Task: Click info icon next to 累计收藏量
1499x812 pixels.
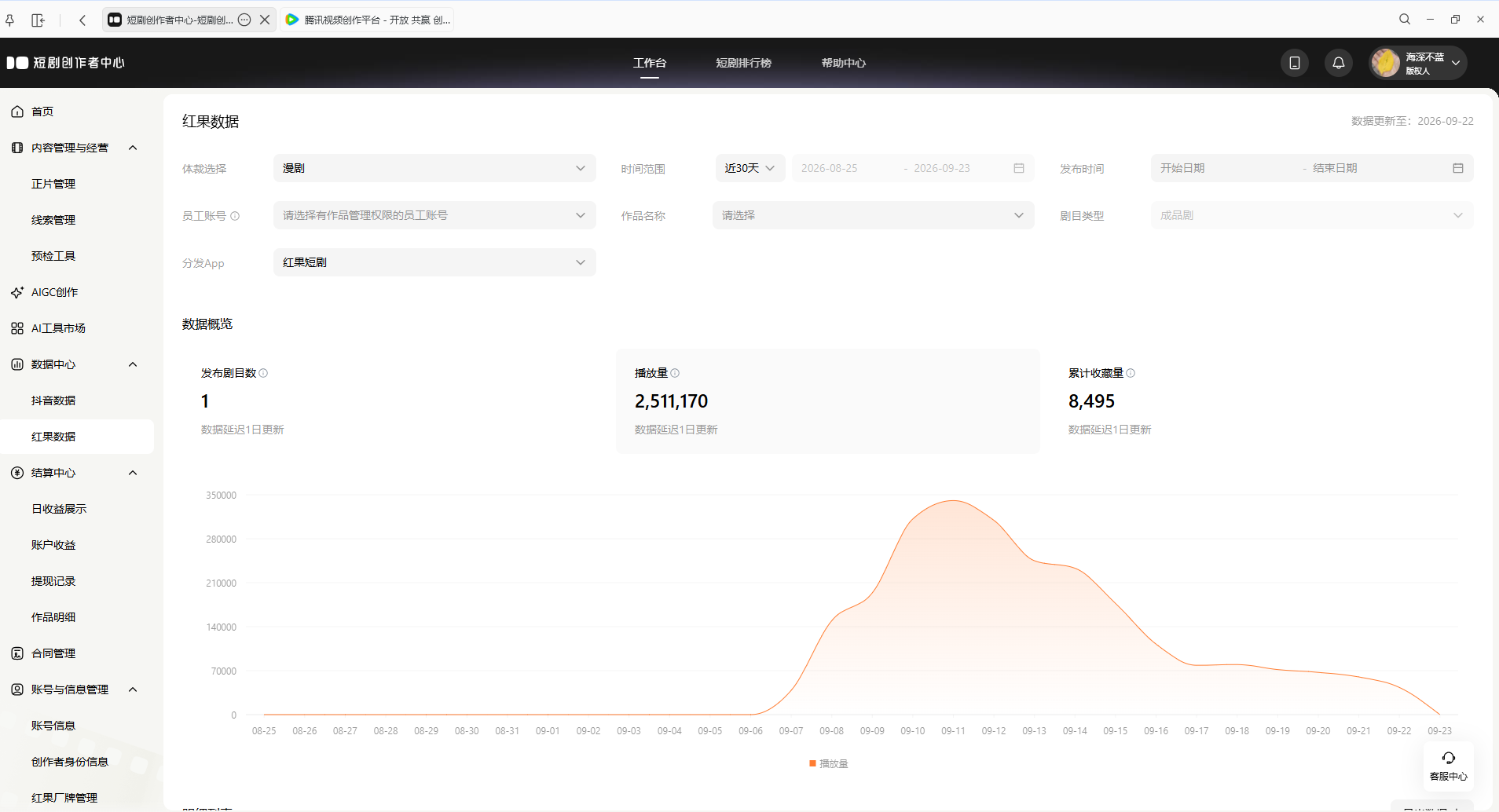Action: point(1131,373)
